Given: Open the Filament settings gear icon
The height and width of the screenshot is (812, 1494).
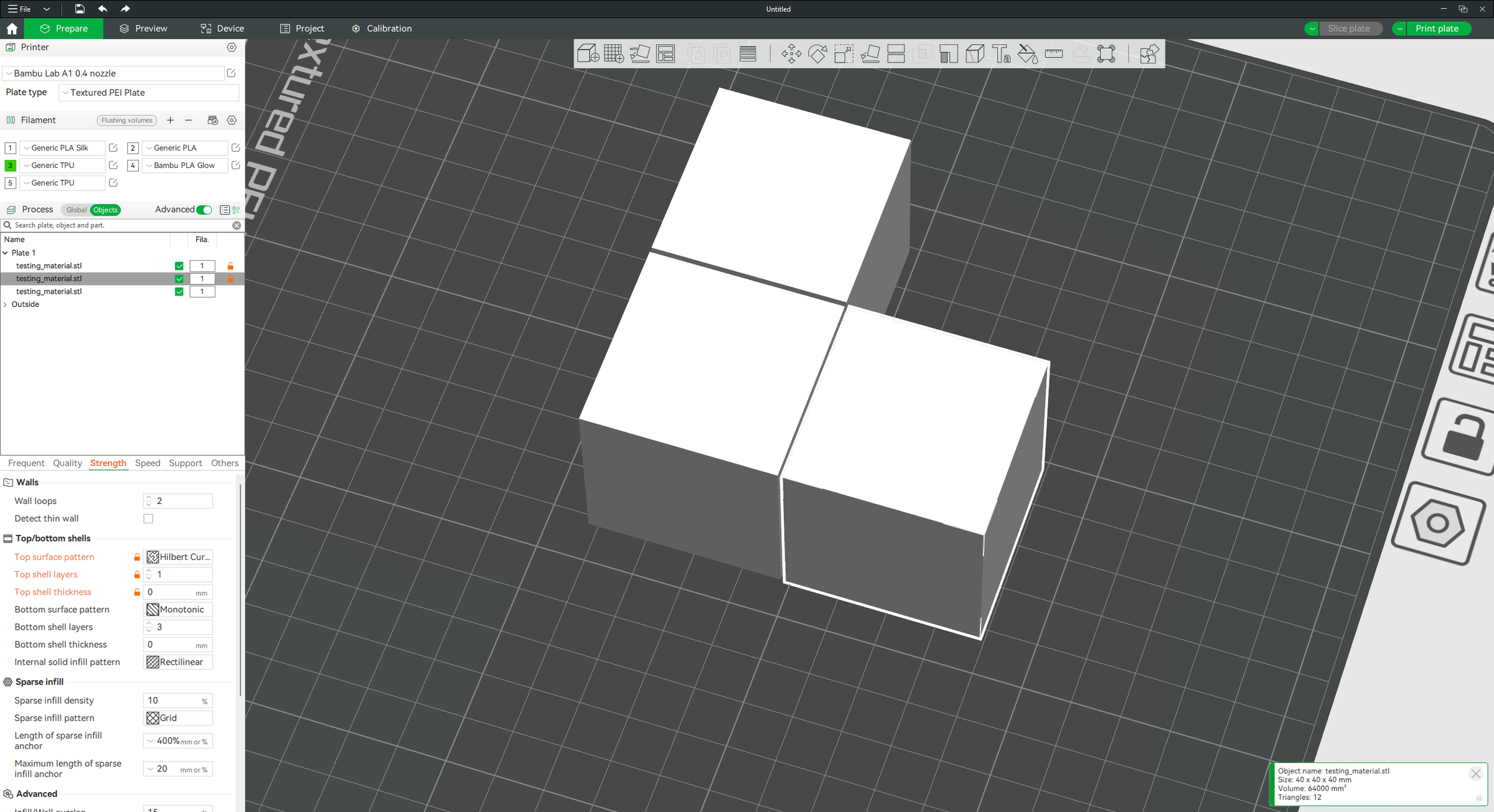Looking at the screenshot, I should [x=232, y=120].
